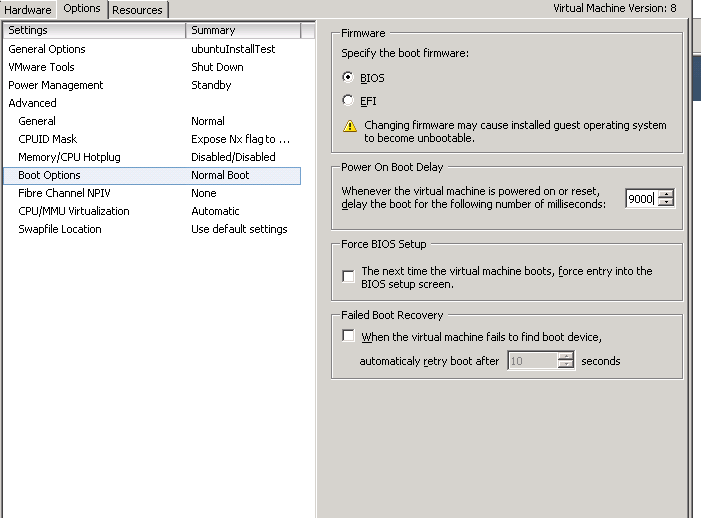Decrease the retry seconds spinner
Screen dimensions: 701x518
[x=566, y=365]
